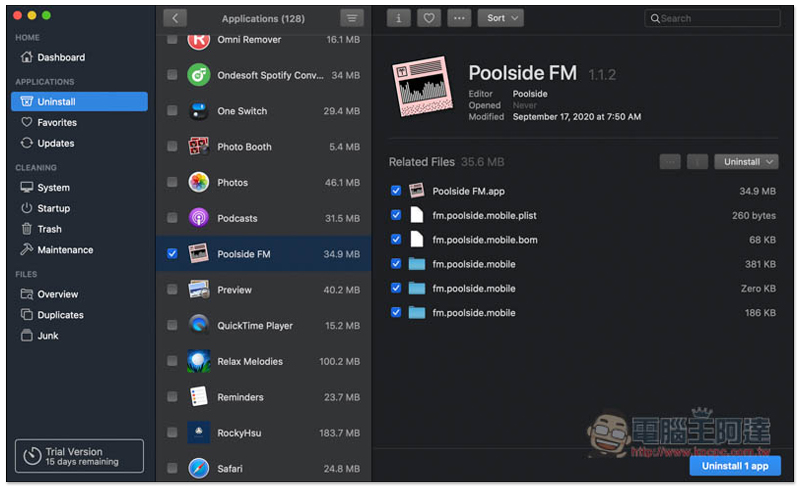The height and width of the screenshot is (488, 800).
Task: Check the Podcasts checkbox
Action: [x=172, y=218]
